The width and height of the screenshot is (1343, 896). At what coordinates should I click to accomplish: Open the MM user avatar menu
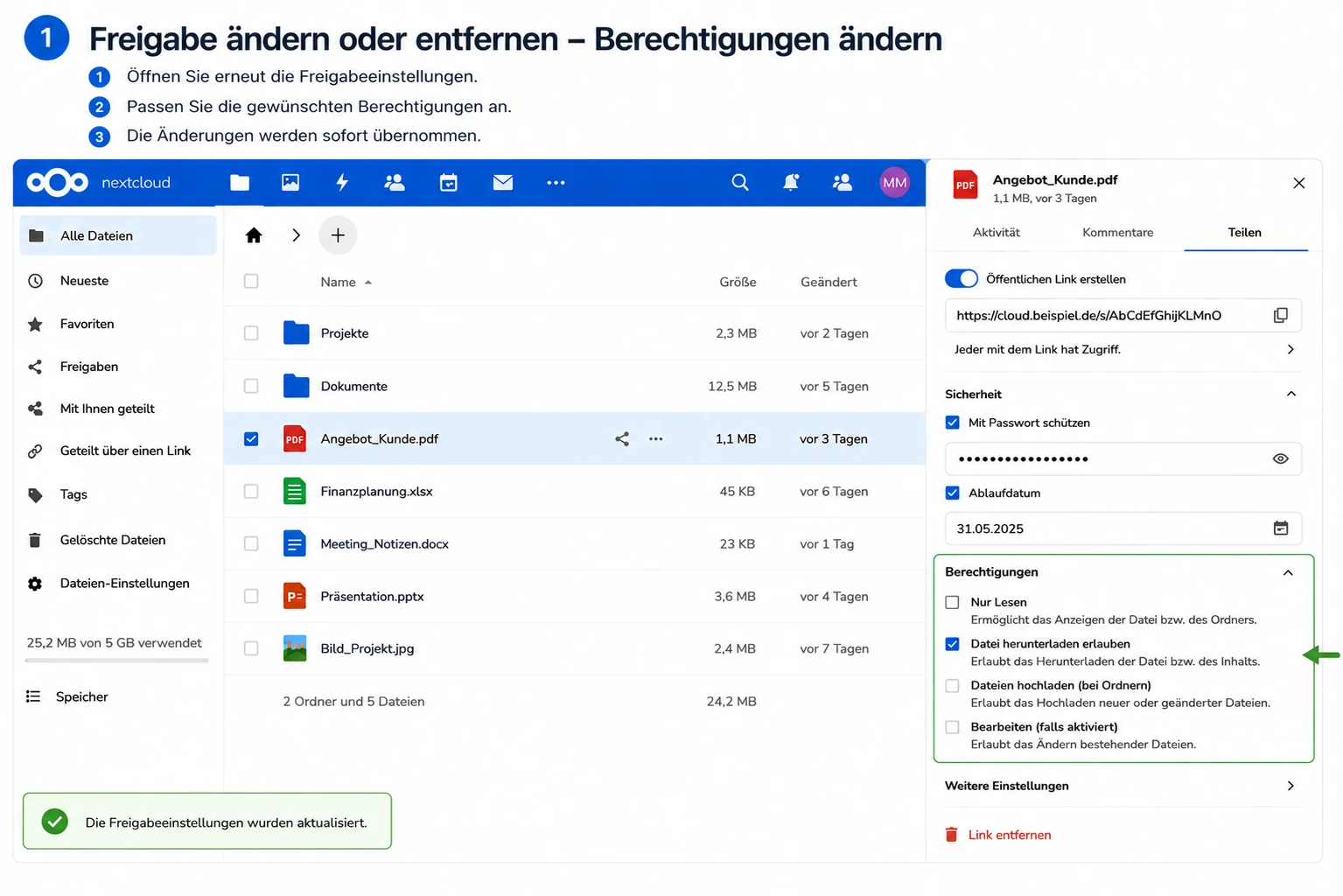(894, 182)
